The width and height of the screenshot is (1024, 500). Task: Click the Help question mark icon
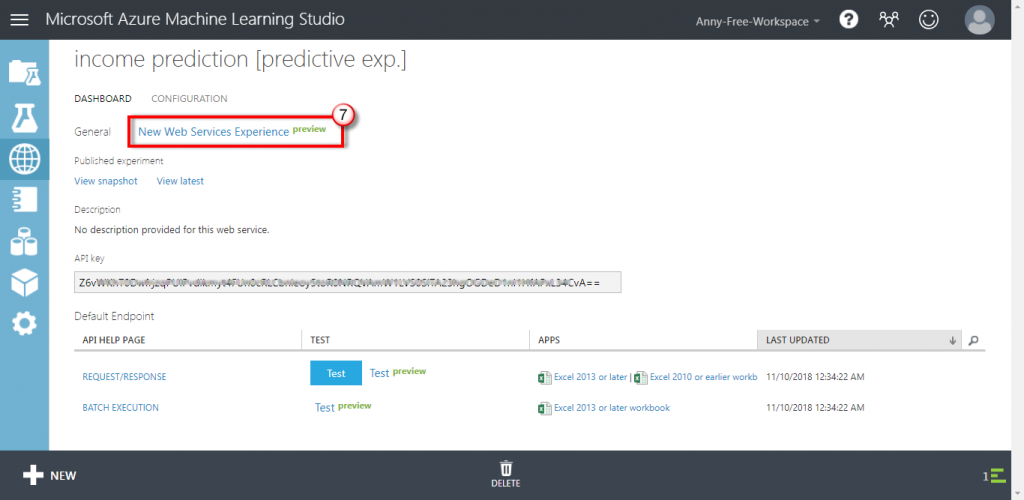[x=848, y=20]
